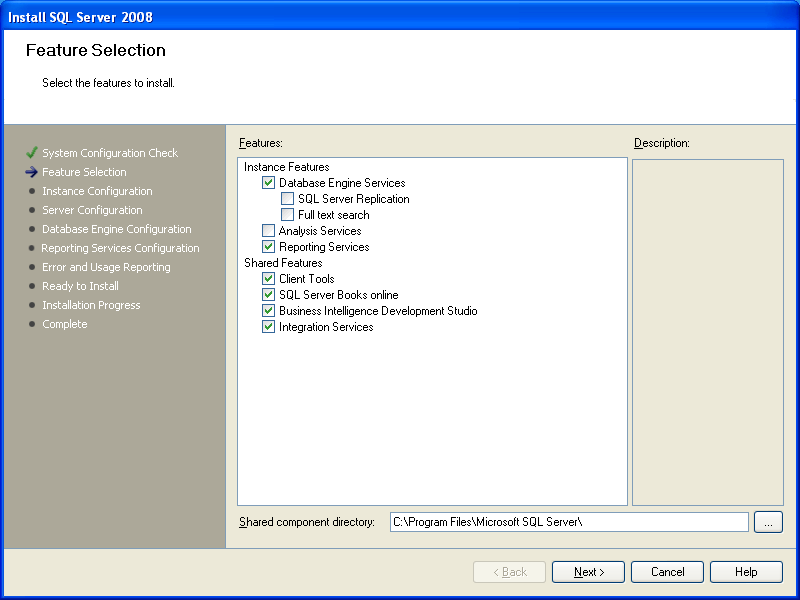Click "Select the features to install." text
The height and width of the screenshot is (600, 800).
[108, 83]
